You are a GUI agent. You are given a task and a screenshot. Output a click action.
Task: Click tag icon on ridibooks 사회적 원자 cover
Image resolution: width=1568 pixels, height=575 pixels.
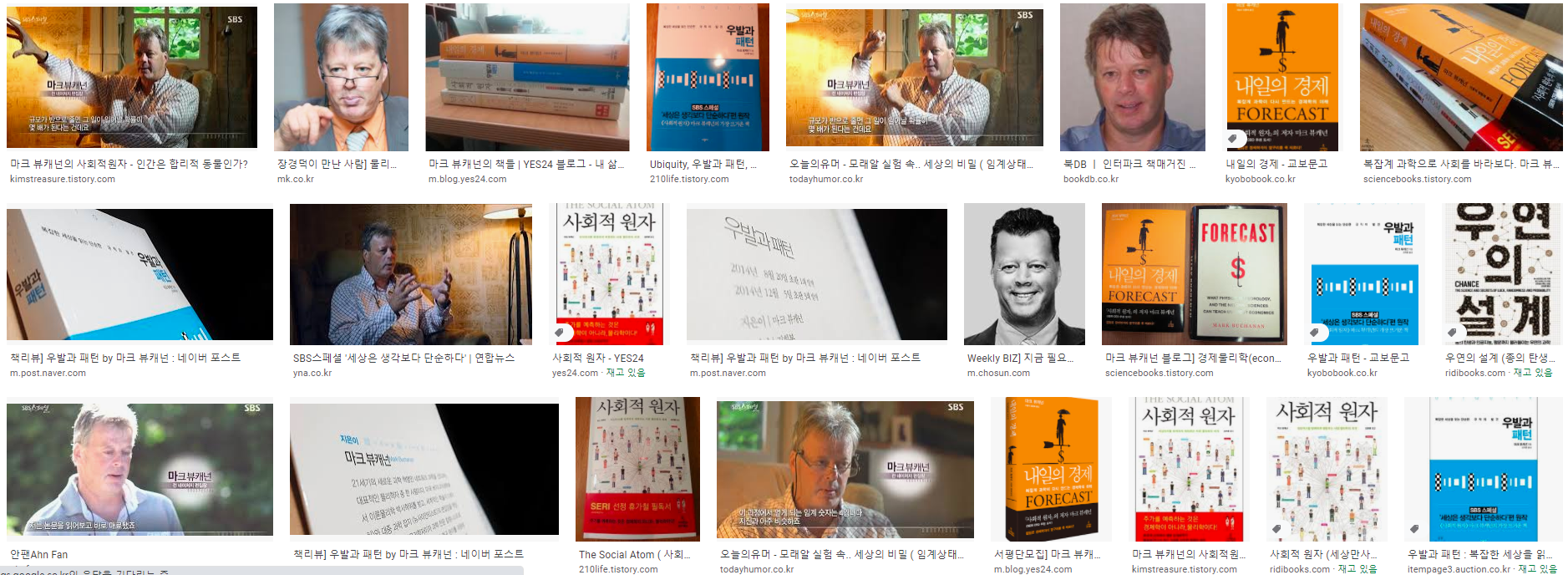point(1276,528)
